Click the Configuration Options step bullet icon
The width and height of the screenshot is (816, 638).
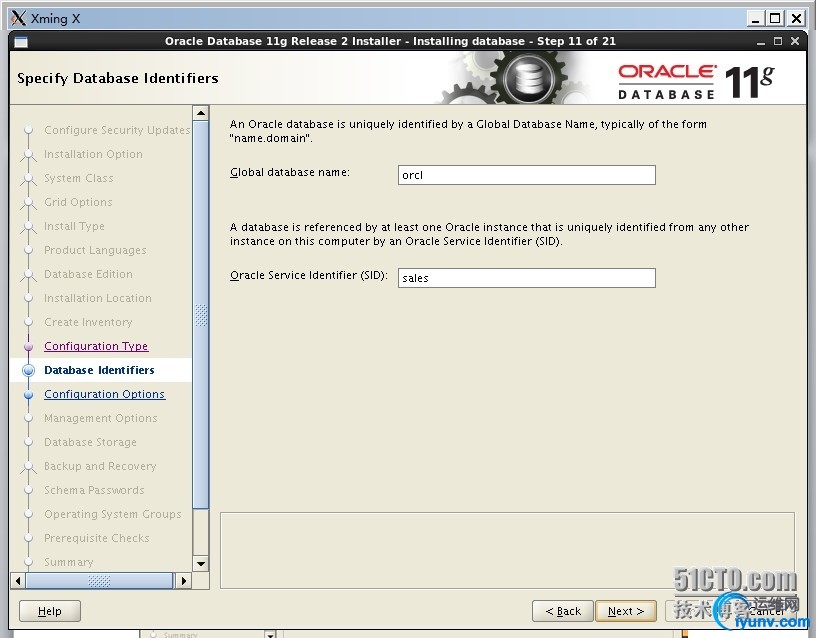tap(29, 394)
